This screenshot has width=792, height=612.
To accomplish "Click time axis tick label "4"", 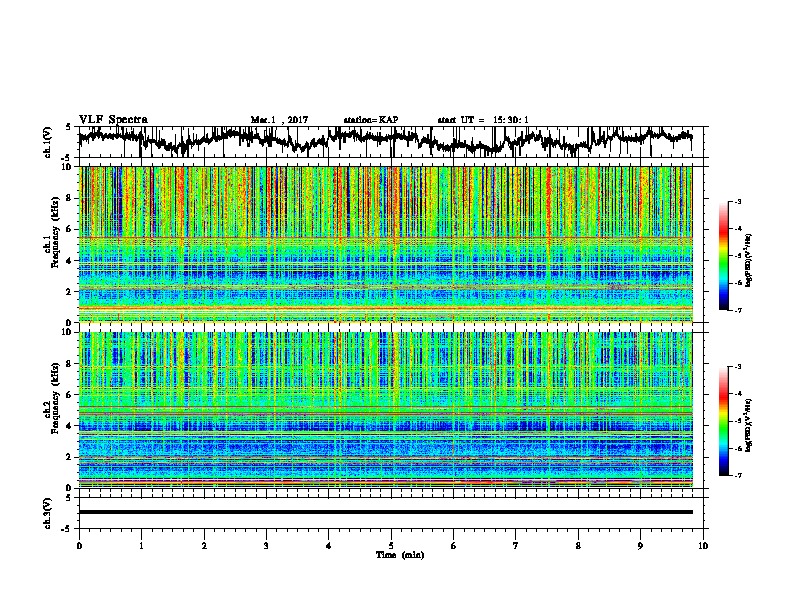I will [x=329, y=546].
